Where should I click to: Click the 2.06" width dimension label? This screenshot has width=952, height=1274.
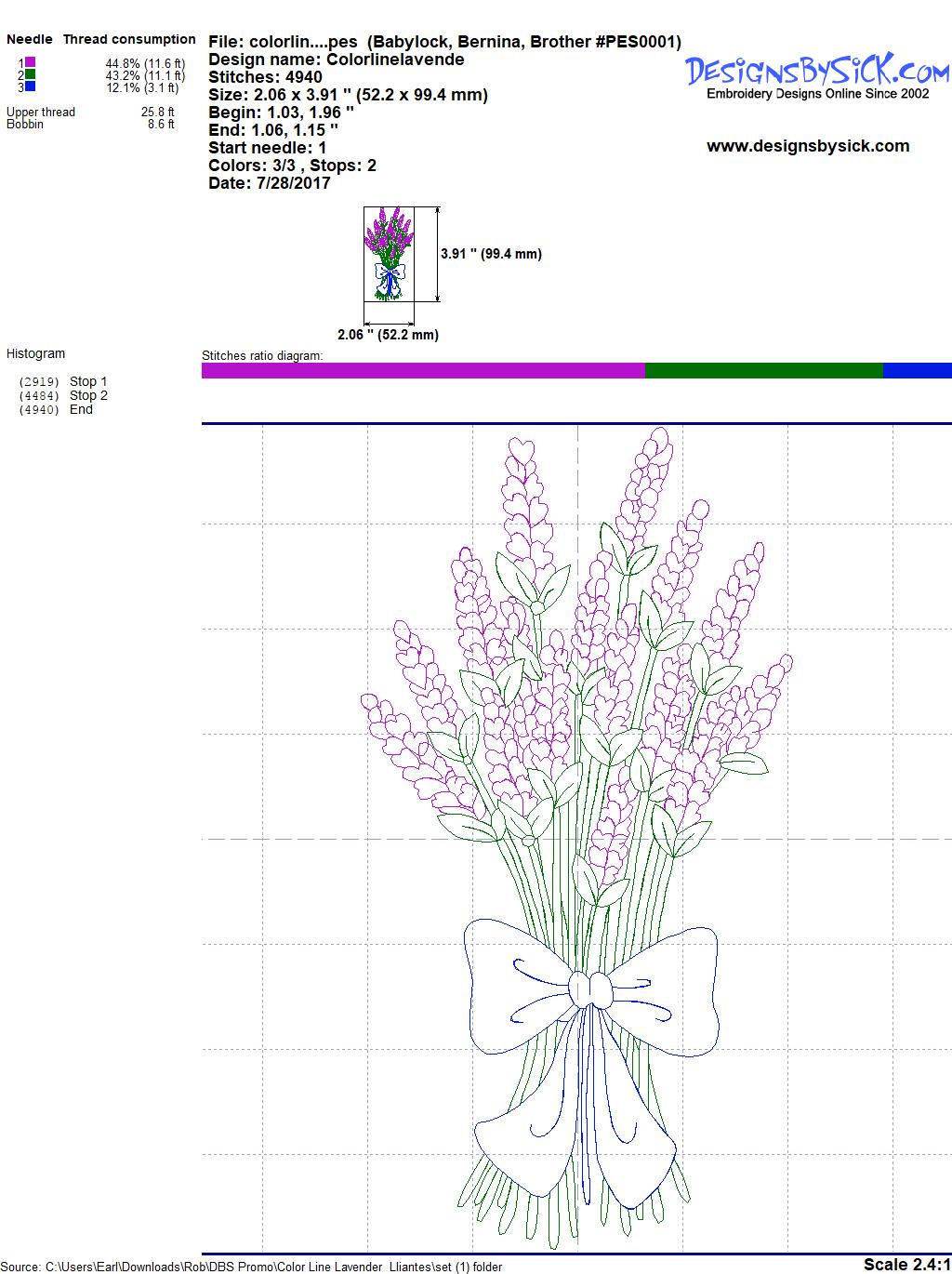(388, 335)
